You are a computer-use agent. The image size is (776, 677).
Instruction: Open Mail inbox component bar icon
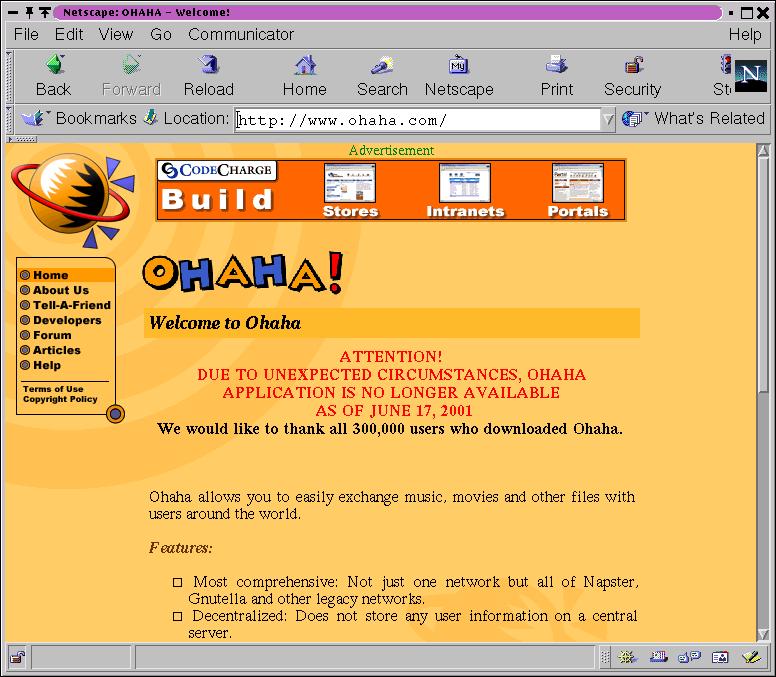[x=659, y=657]
